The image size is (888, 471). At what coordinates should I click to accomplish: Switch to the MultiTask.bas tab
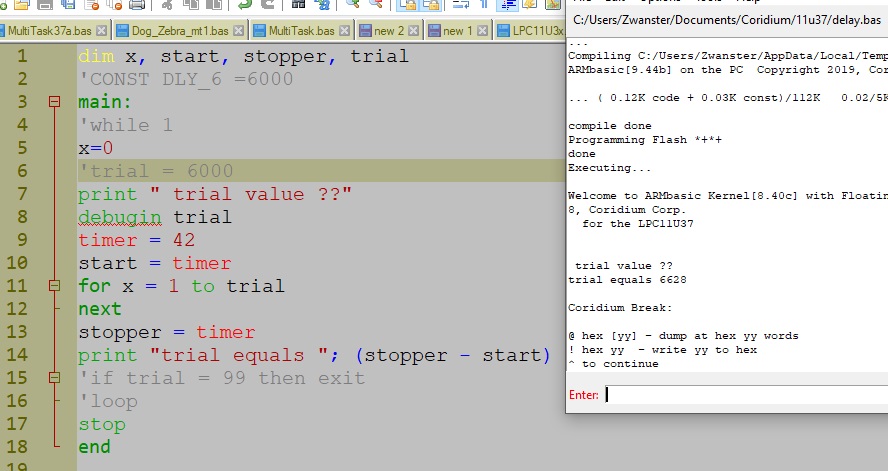pyautogui.click(x=300, y=31)
